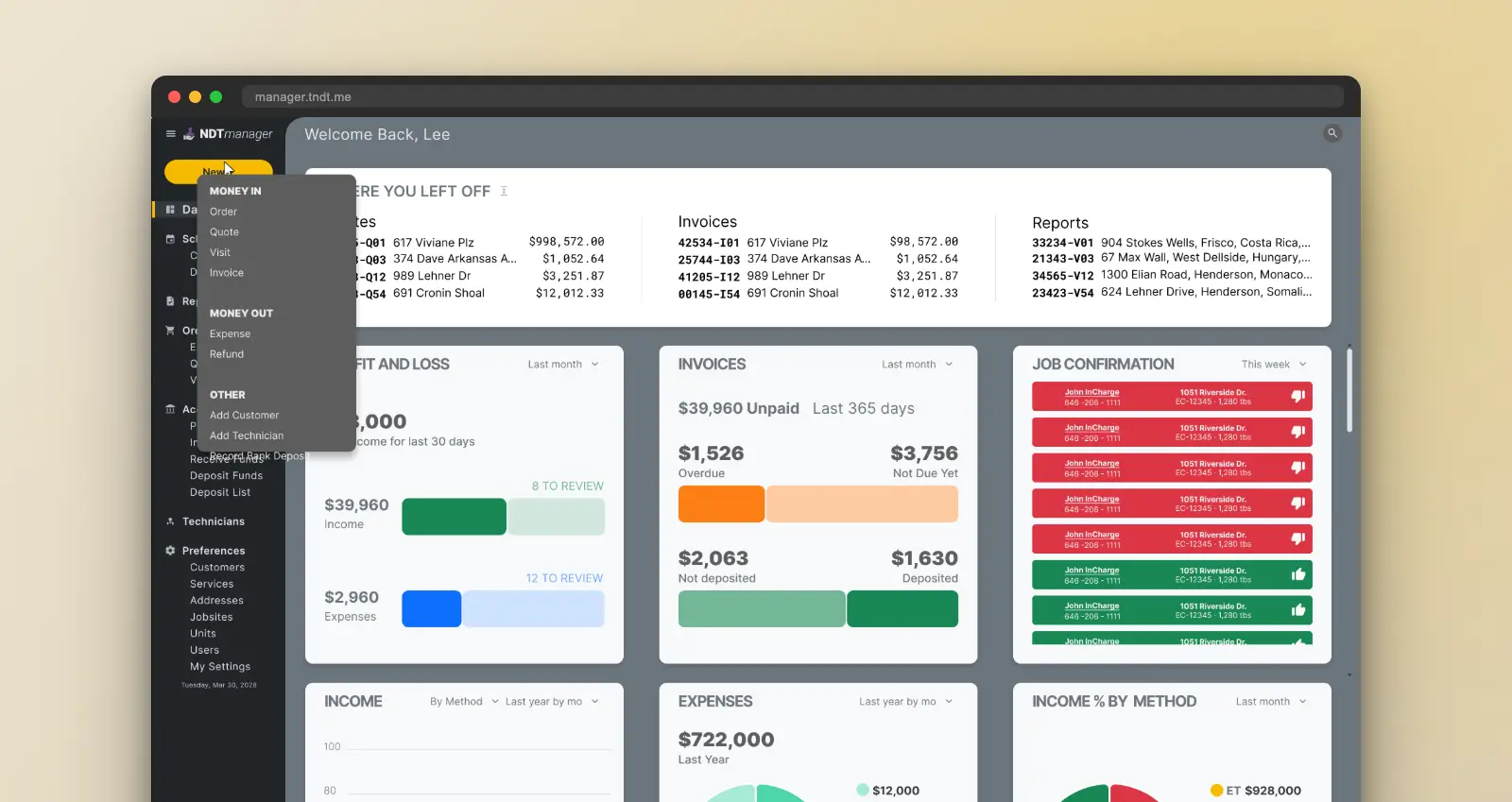The height and width of the screenshot is (802, 1512).
Task: Click the dark green Income progress bar
Action: (454, 517)
